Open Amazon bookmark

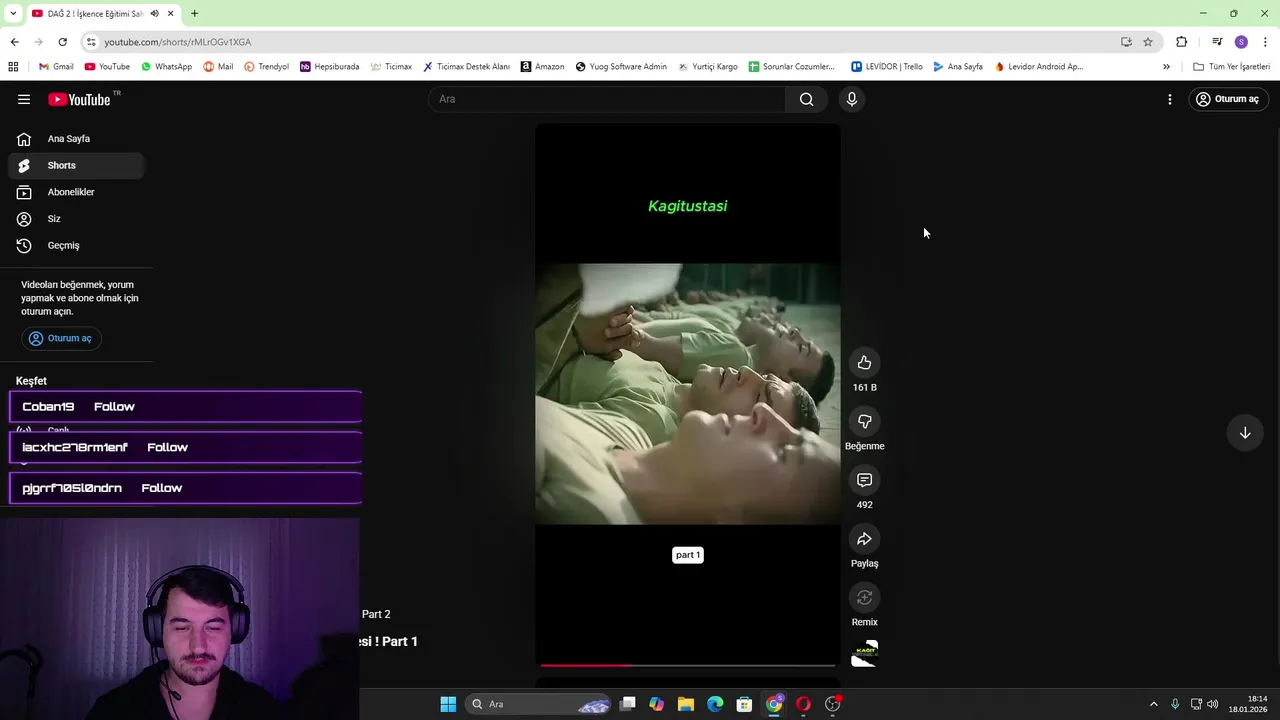pos(542,67)
